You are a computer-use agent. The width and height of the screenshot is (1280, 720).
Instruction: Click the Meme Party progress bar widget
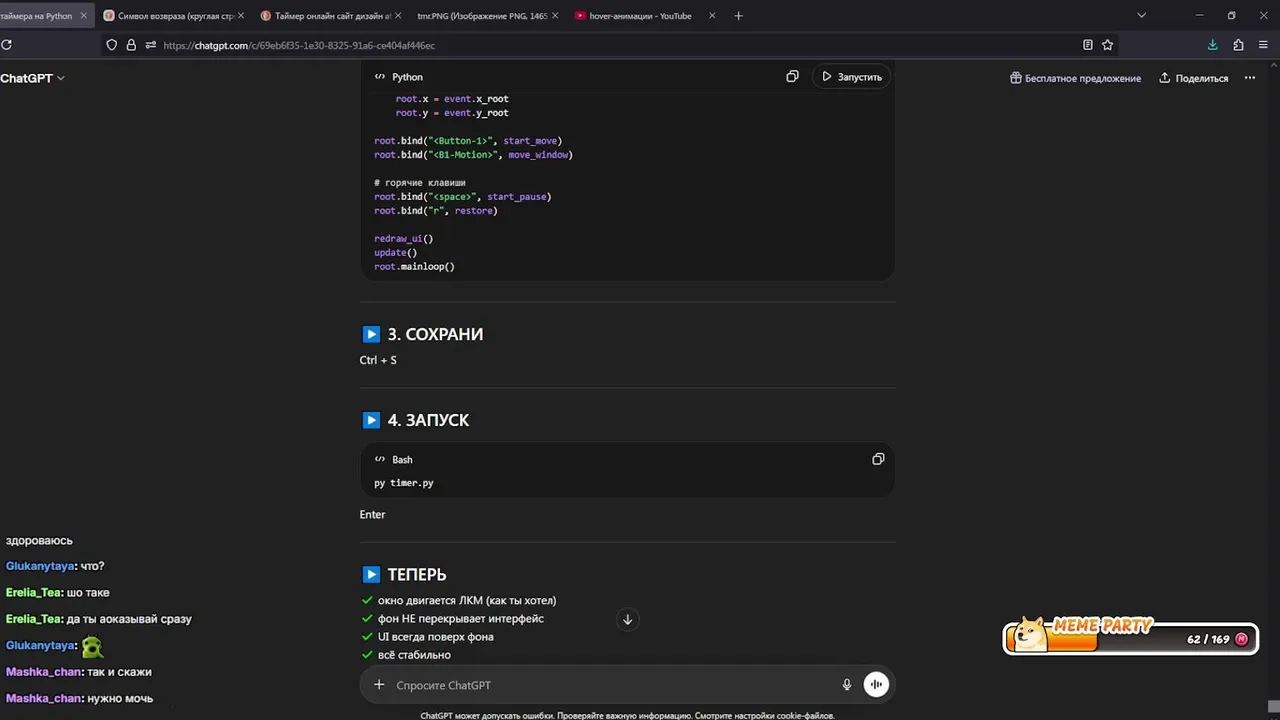[1130, 638]
